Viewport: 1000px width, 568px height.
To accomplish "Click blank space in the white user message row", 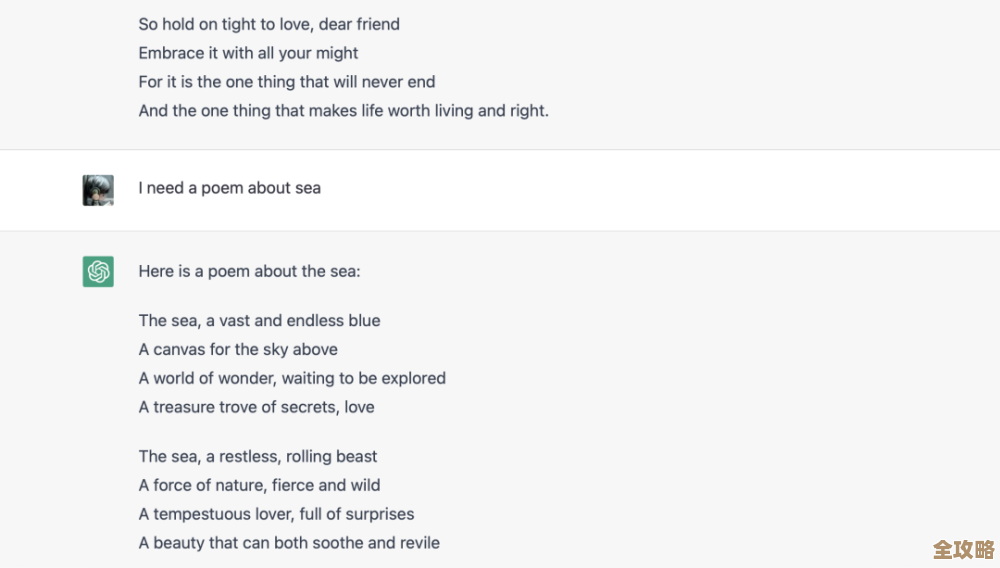I will (650, 190).
